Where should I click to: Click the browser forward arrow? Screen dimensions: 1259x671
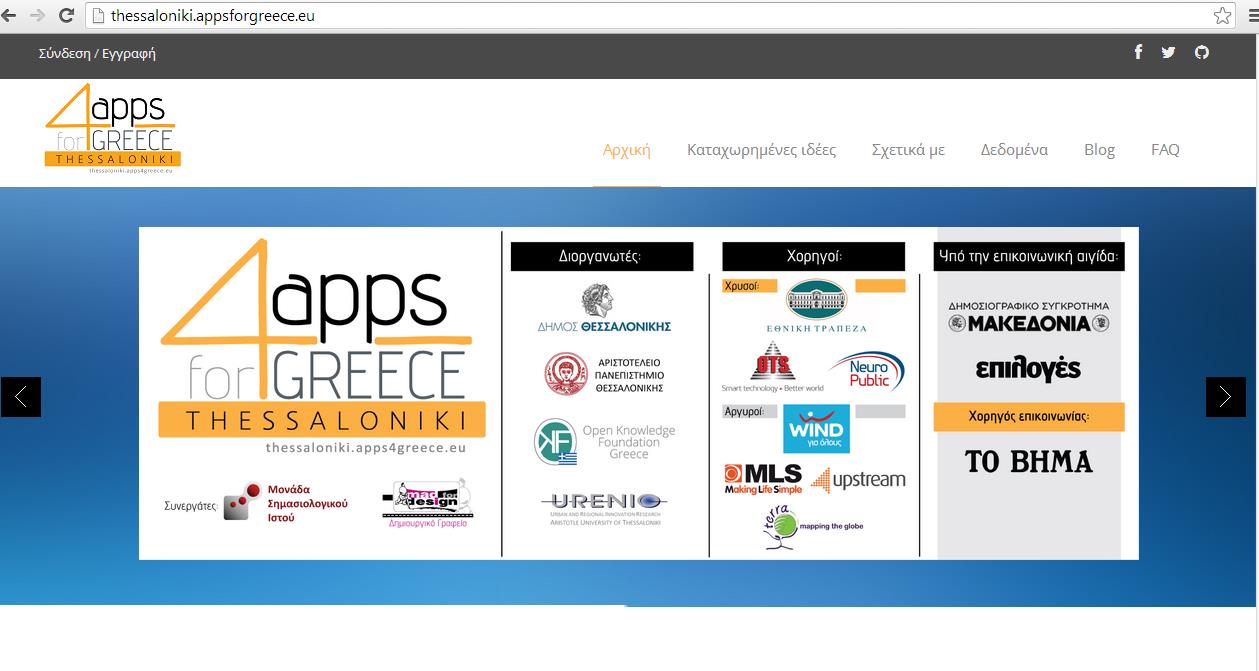point(38,15)
